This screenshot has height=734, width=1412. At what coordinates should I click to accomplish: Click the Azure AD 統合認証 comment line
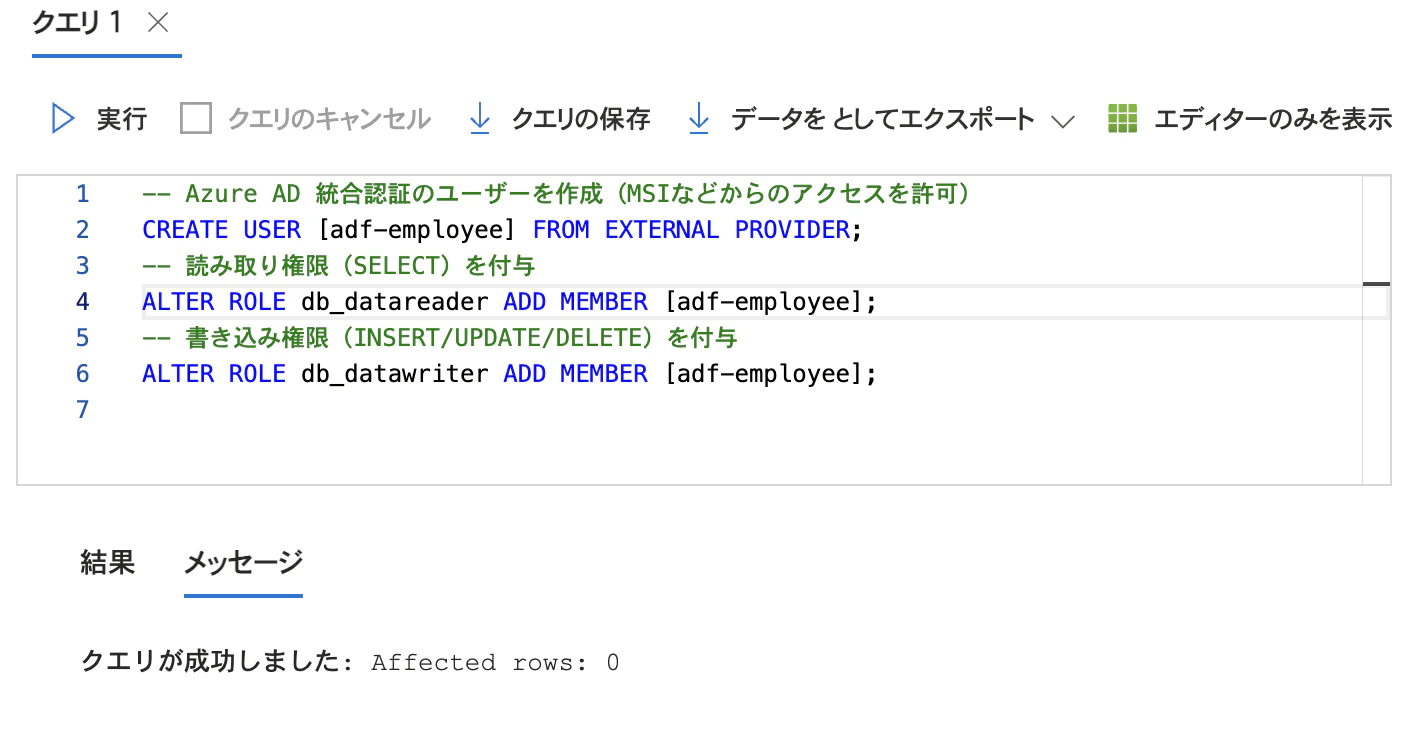point(557,194)
